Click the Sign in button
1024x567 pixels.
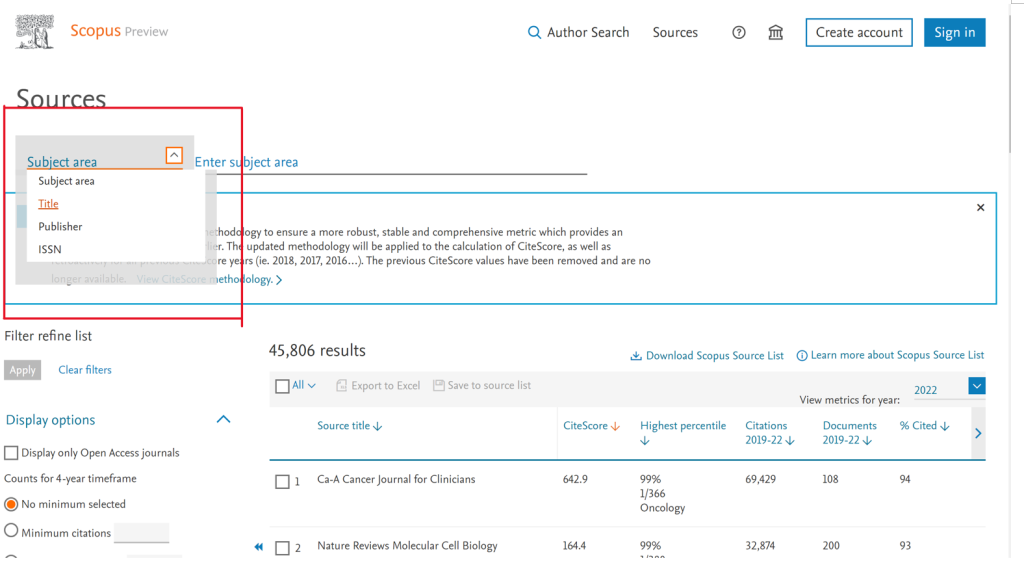pyautogui.click(x=954, y=33)
